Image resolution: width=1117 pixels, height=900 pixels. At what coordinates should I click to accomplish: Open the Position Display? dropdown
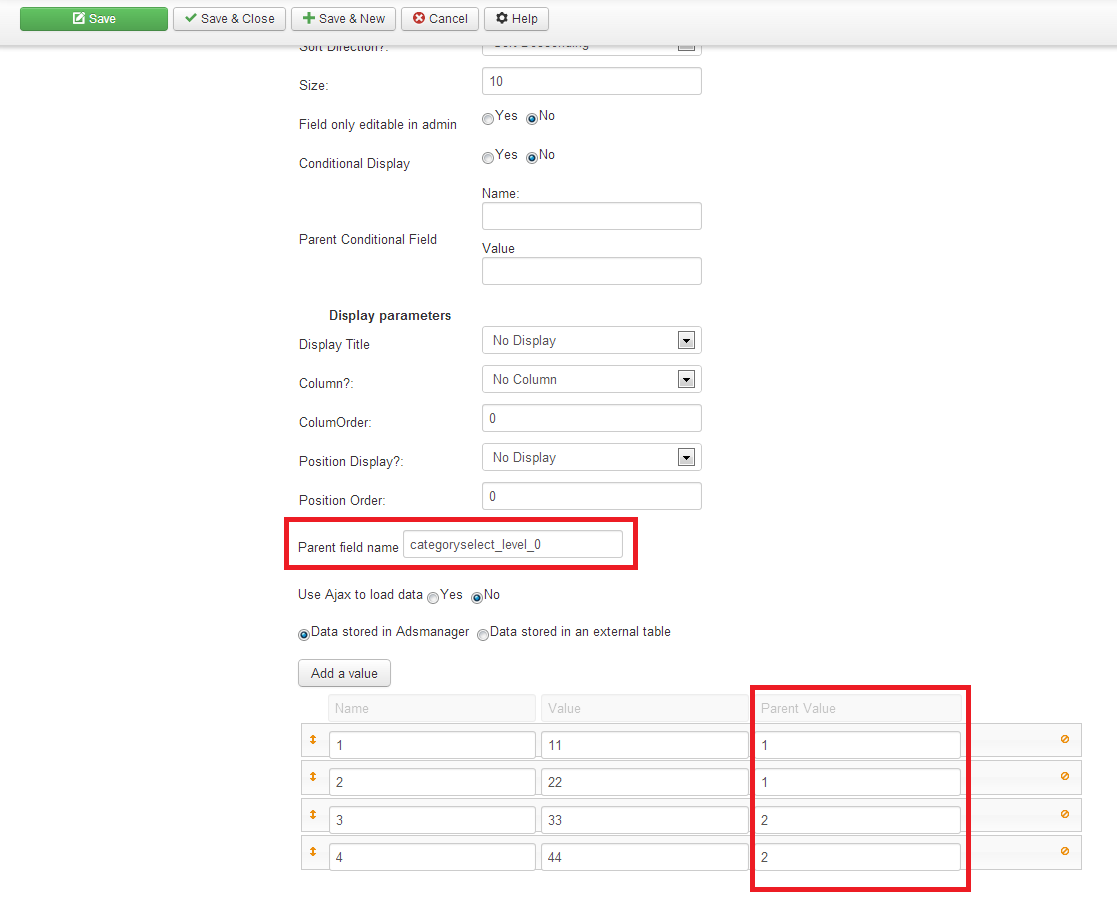591,458
